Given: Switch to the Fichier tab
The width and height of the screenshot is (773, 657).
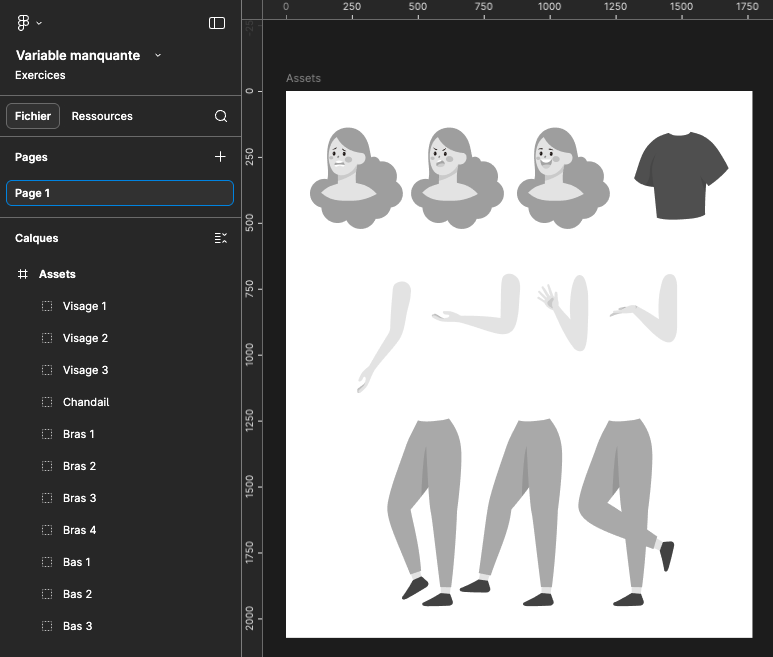Looking at the screenshot, I should point(33,116).
